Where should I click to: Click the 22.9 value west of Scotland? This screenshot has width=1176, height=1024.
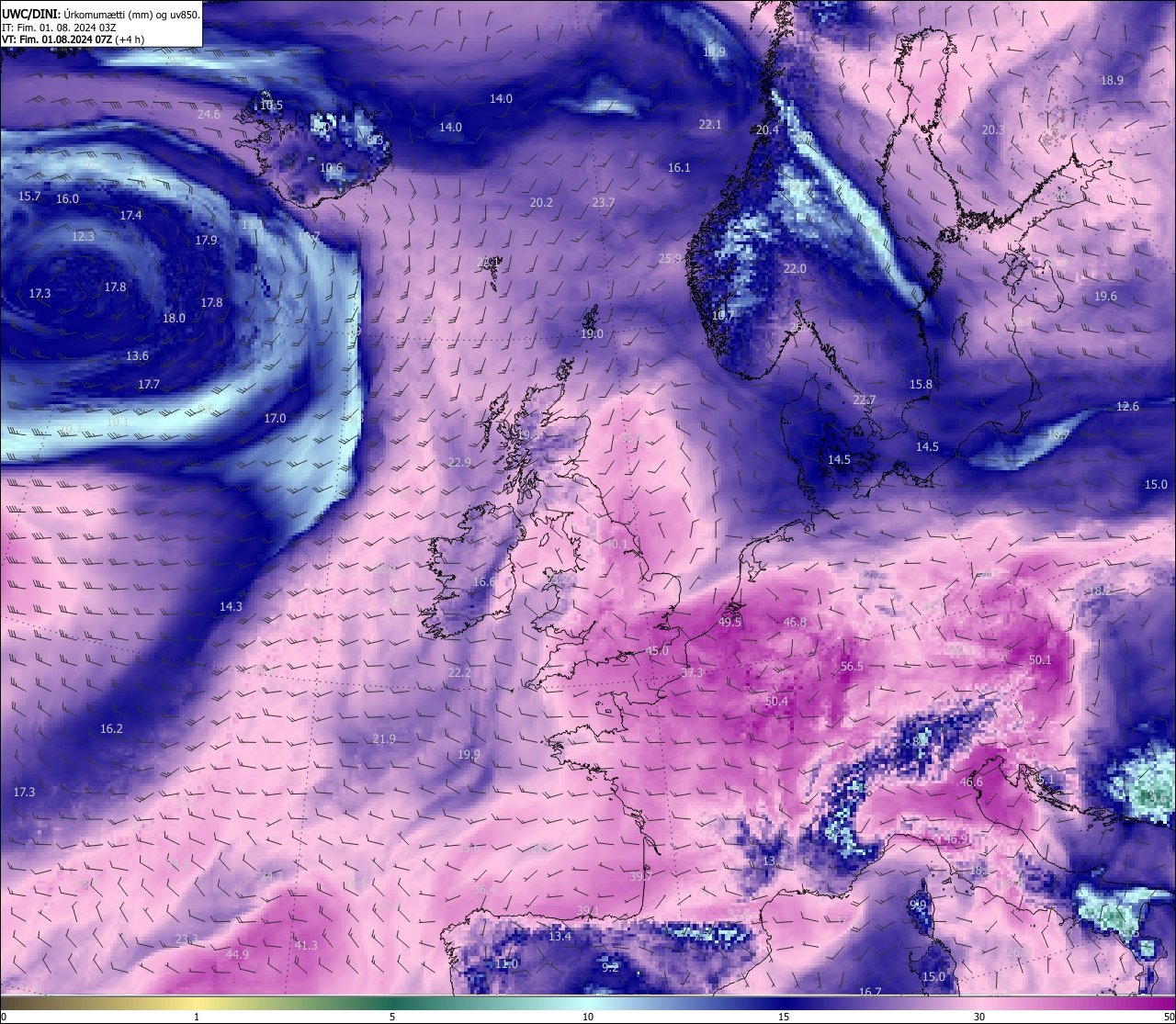pyautogui.click(x=459, y=463)
